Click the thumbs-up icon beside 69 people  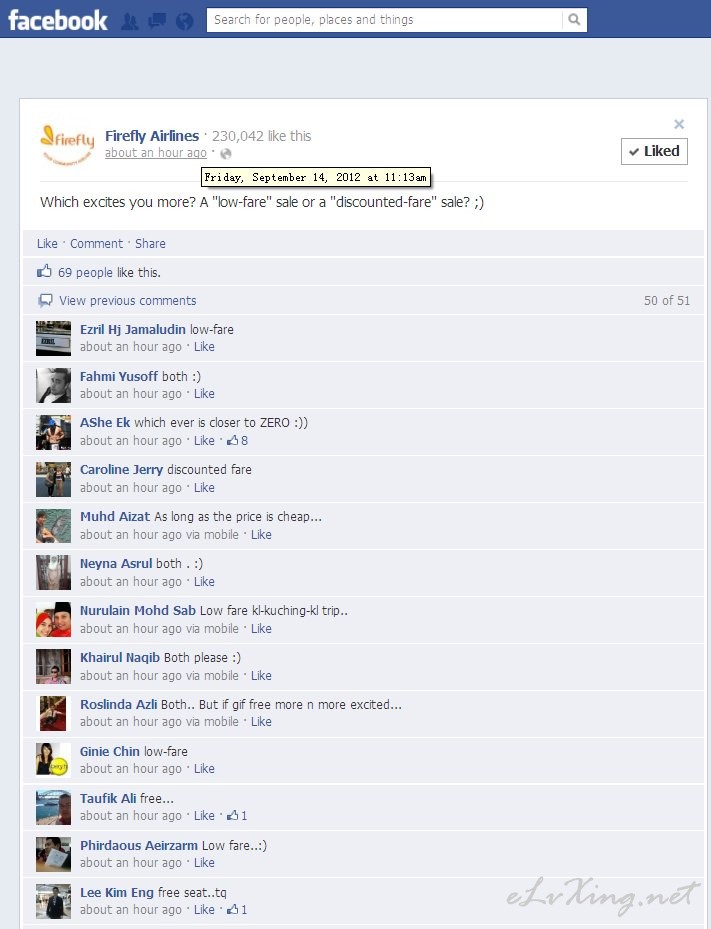[x=44, y=271]
